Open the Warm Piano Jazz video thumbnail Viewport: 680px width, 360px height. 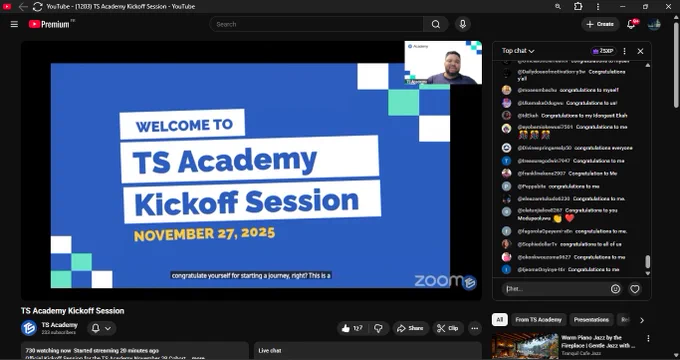pyautogui.click(x=525, y=346)
